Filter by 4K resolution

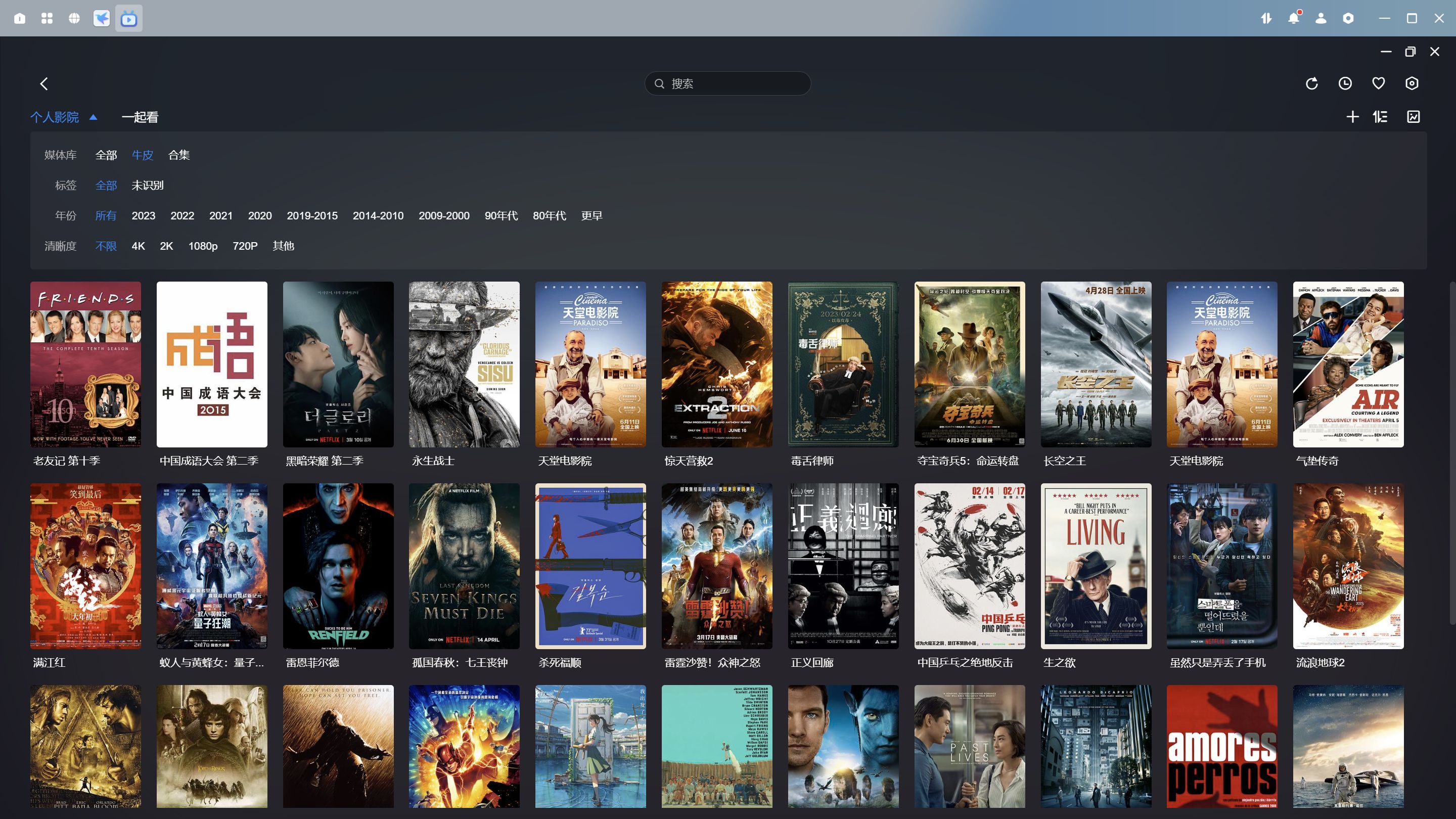pos(139,246)
